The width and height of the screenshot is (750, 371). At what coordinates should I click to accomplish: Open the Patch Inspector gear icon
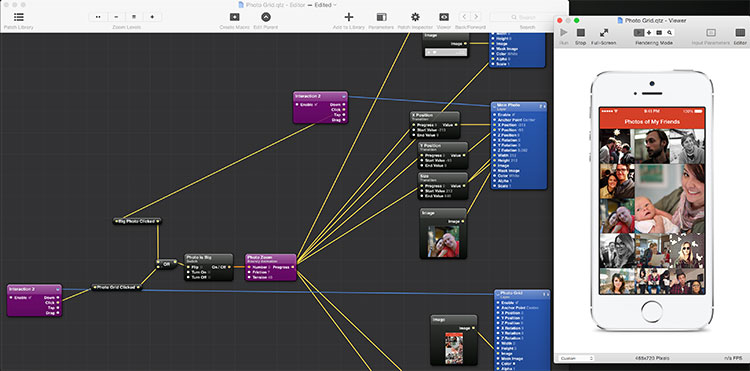[415, 17]
